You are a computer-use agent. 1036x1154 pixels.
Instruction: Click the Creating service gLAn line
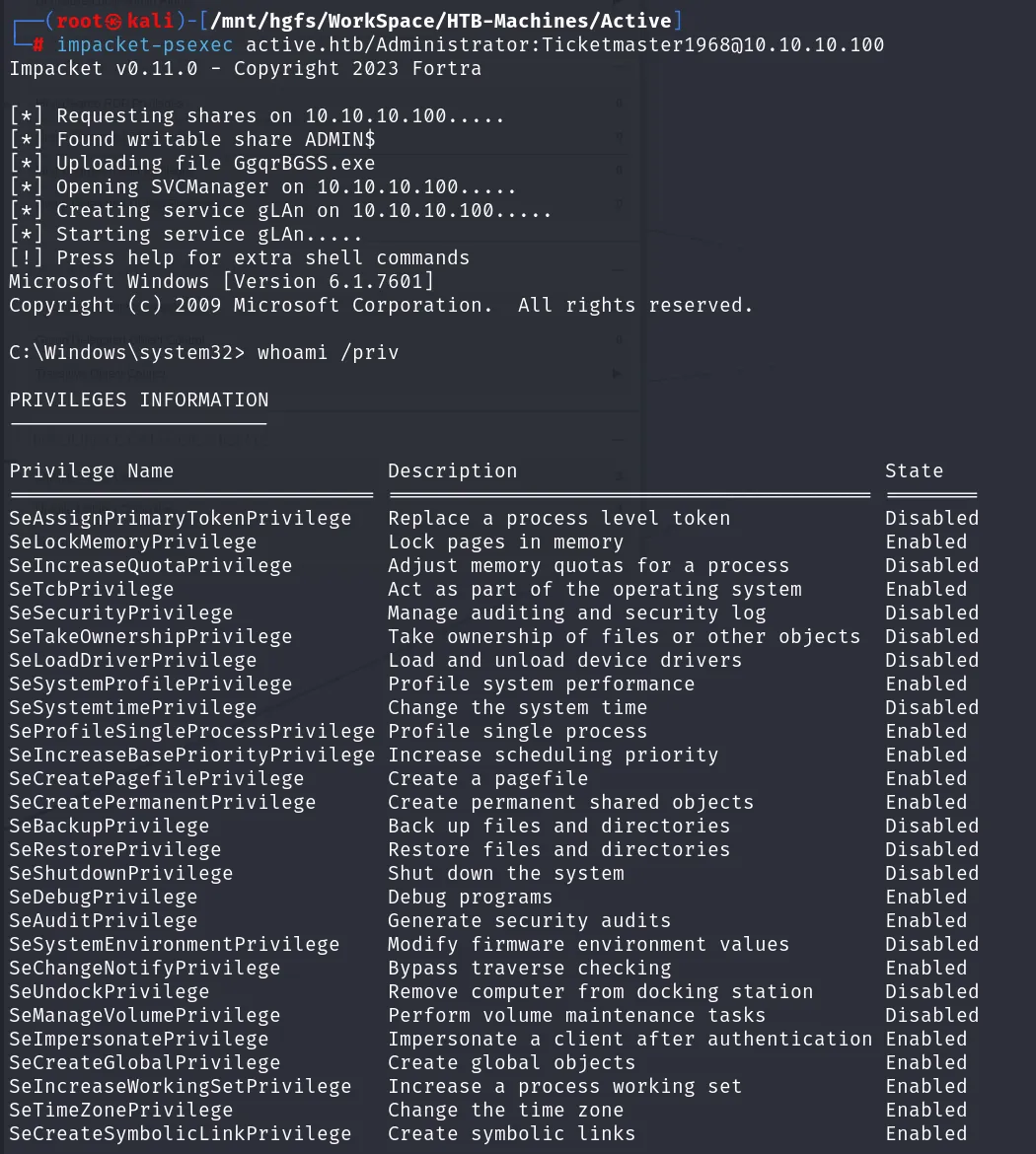pos(280,210)
